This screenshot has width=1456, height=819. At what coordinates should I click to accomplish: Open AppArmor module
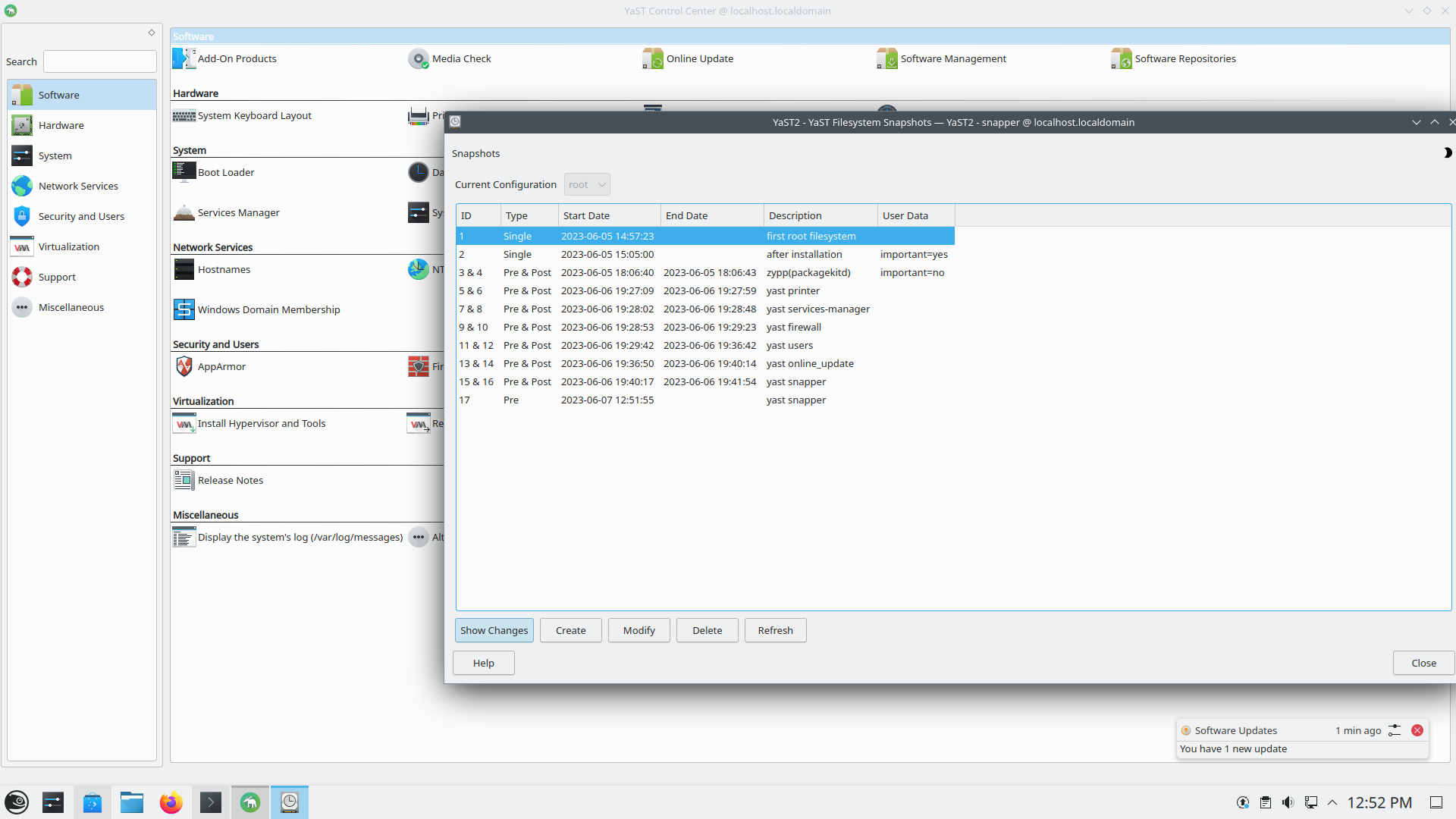209,366
